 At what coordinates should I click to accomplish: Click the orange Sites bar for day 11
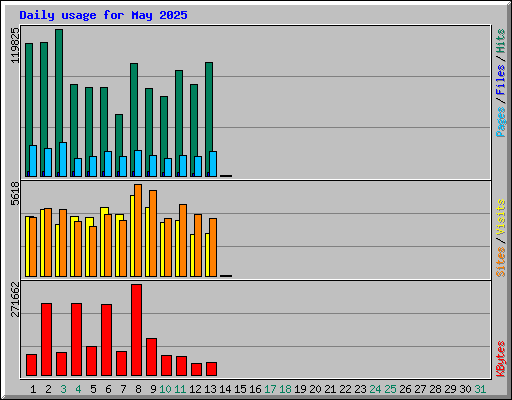[183, 240]
